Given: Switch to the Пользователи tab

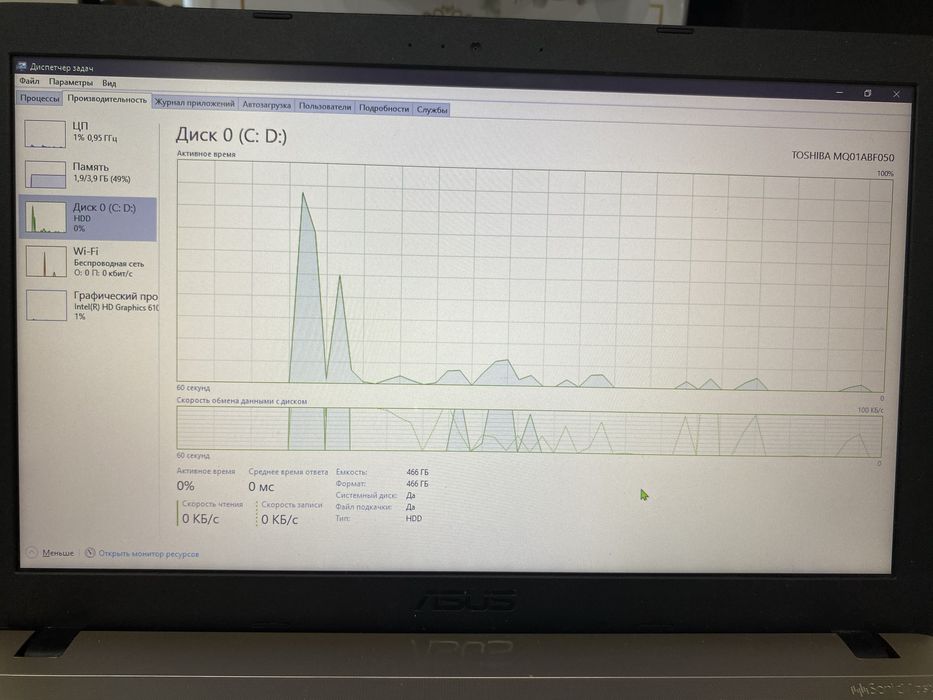Looking at the screenshot, I should 325,107.
